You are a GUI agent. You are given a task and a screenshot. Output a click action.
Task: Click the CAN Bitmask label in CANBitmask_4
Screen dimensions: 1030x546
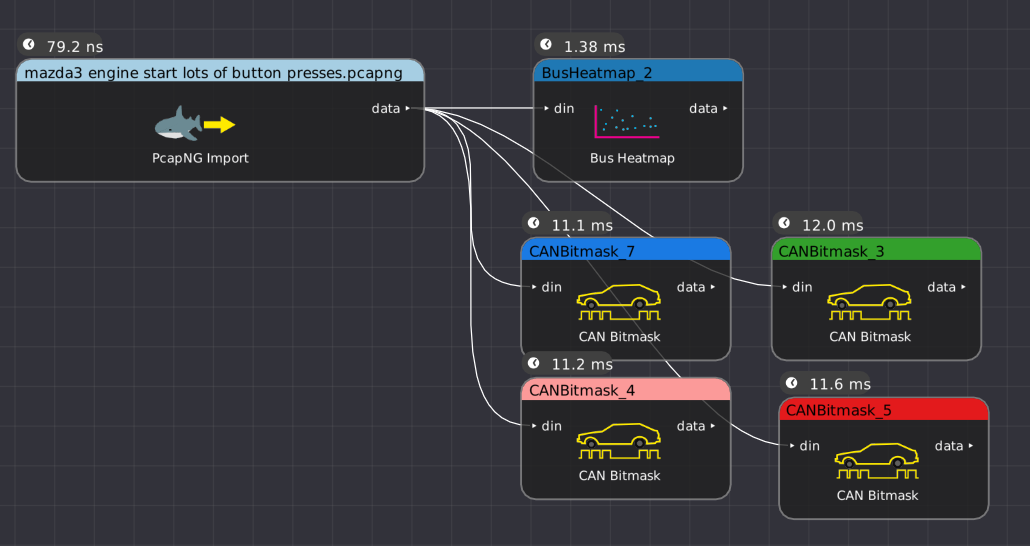(619, 476)
